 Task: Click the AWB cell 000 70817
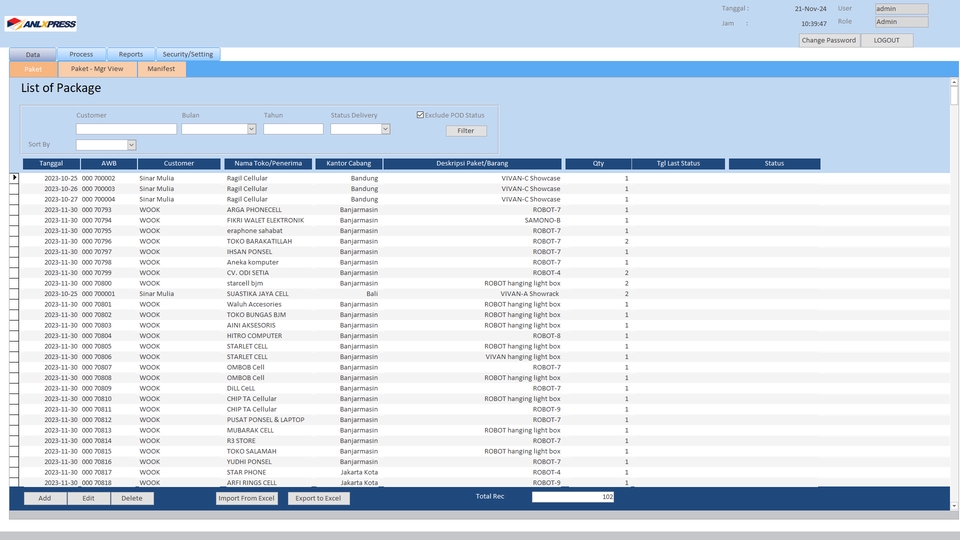pyautogui.click(x=97, y=472)
